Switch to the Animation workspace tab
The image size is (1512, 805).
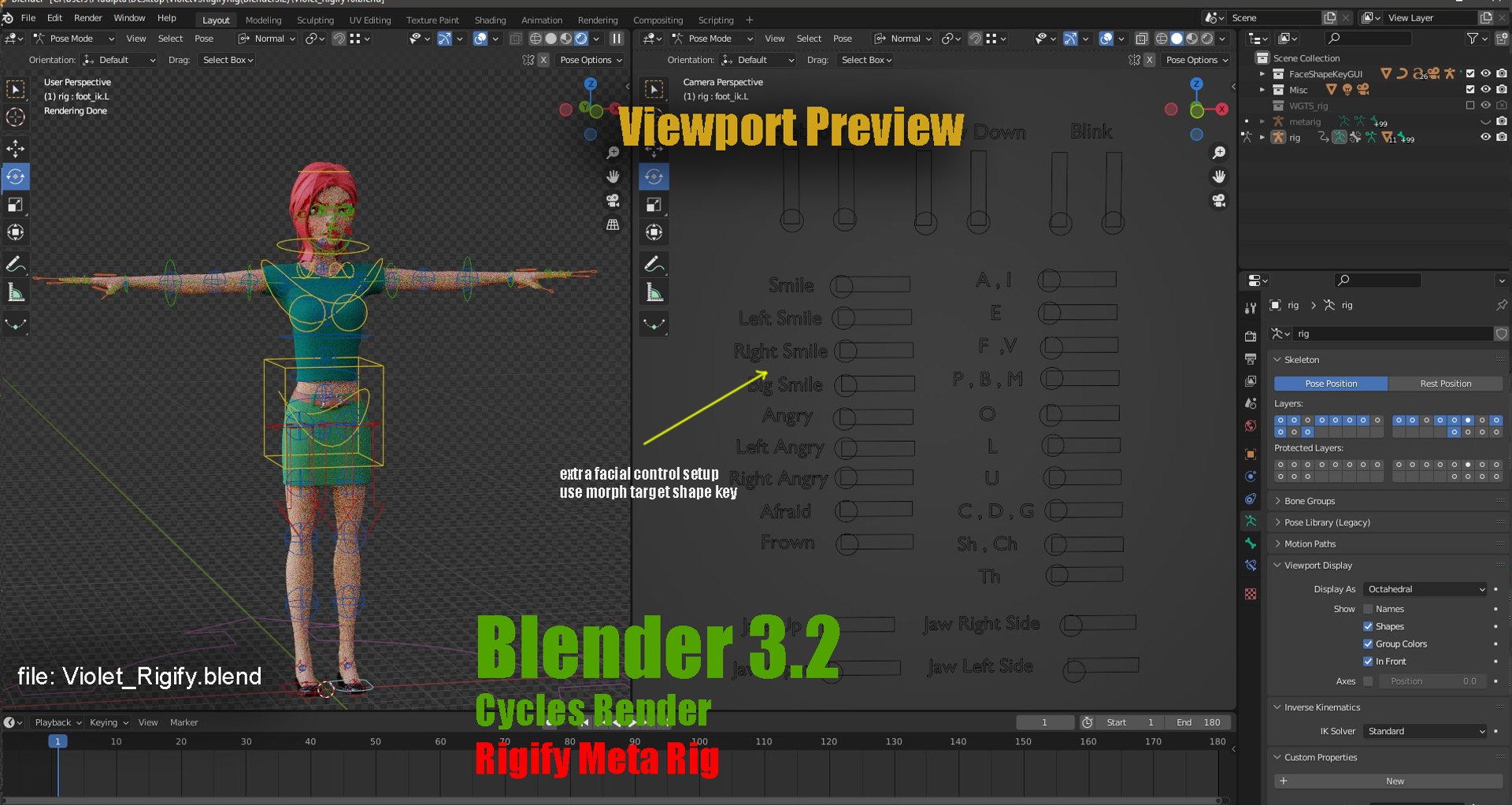(542, 20)
